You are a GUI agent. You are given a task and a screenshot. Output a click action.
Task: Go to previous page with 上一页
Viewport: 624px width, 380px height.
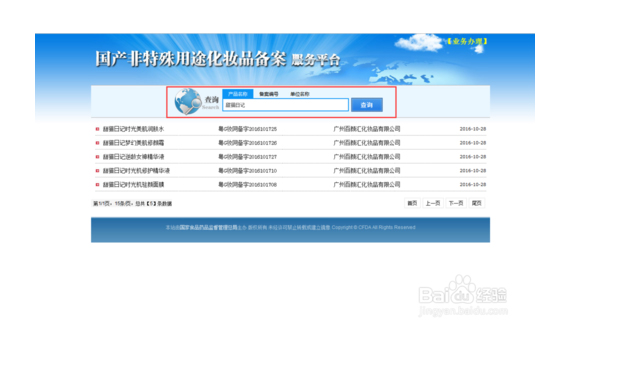click(x=433, y=203)
